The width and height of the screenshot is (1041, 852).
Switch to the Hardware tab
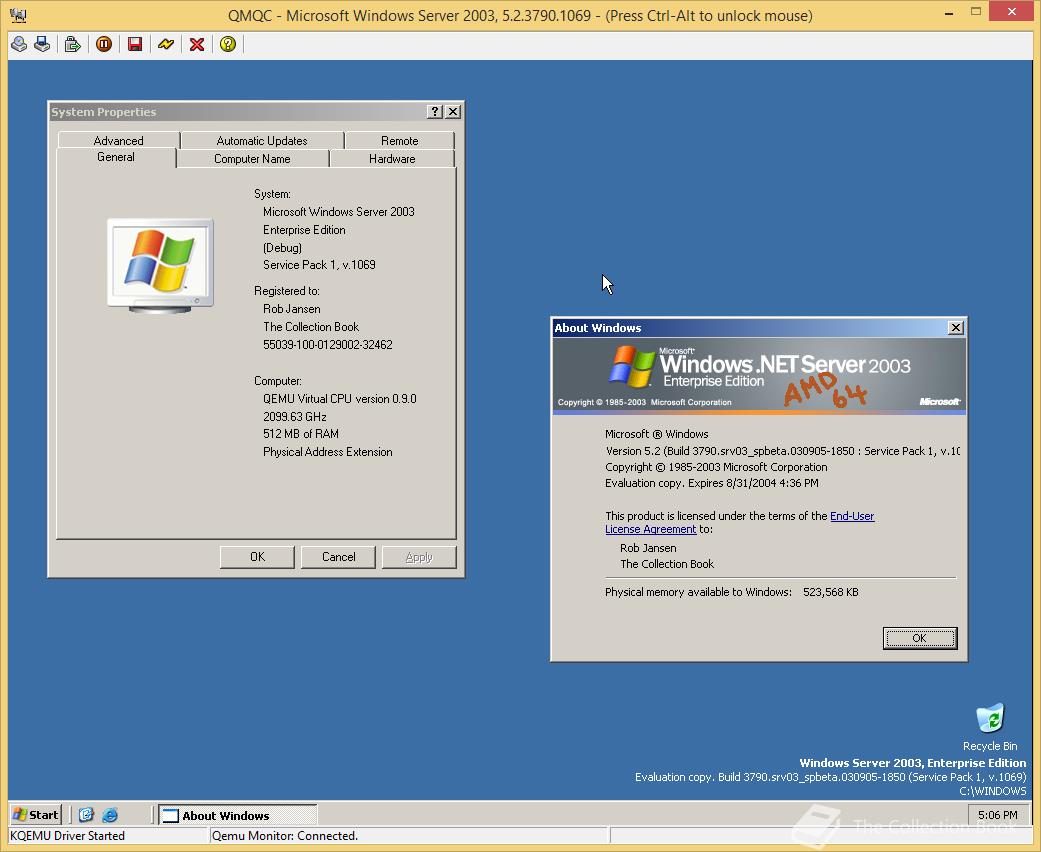(x=392, y=159)
